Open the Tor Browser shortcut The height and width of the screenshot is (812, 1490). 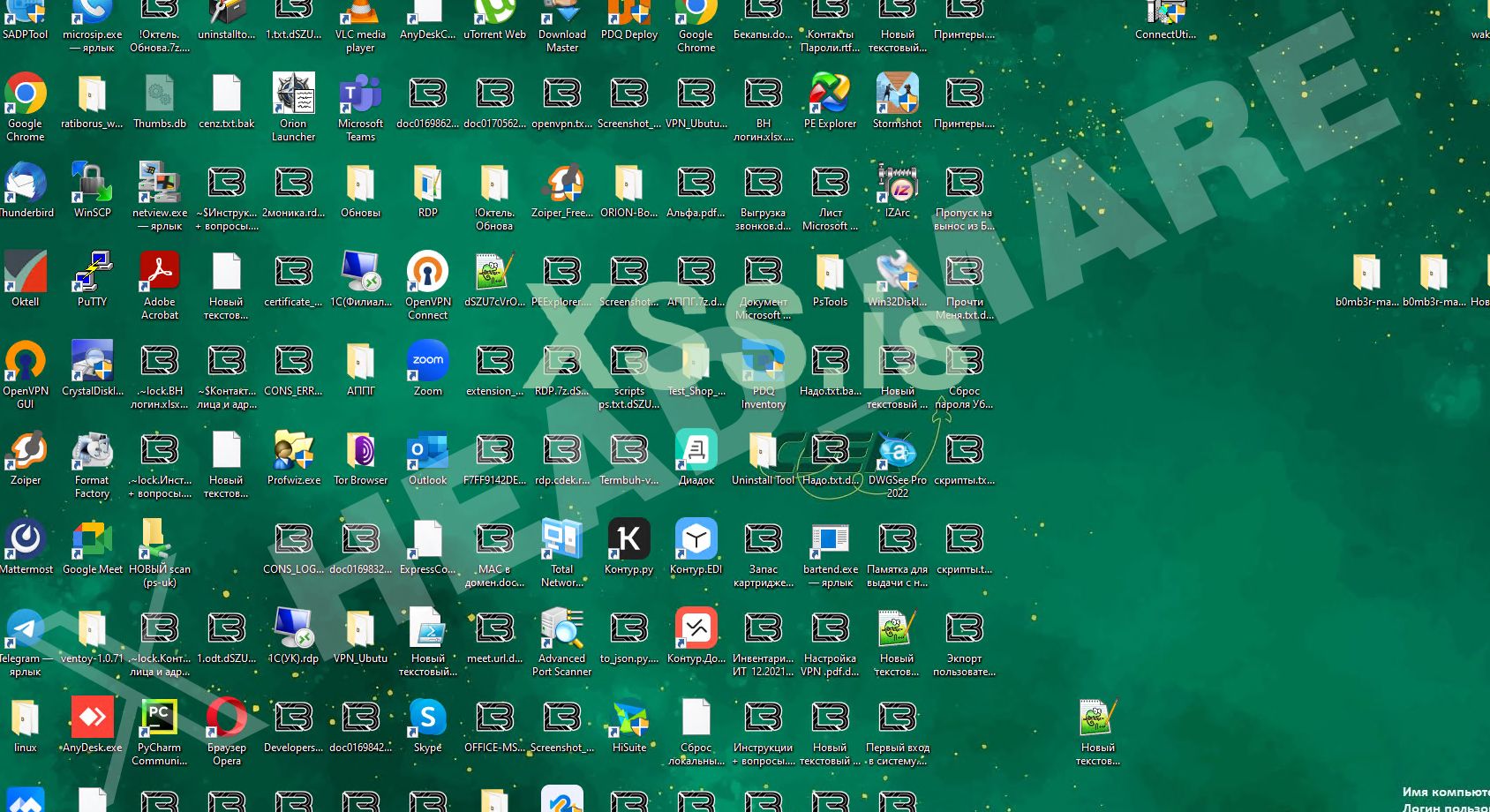tap(359, 452)
